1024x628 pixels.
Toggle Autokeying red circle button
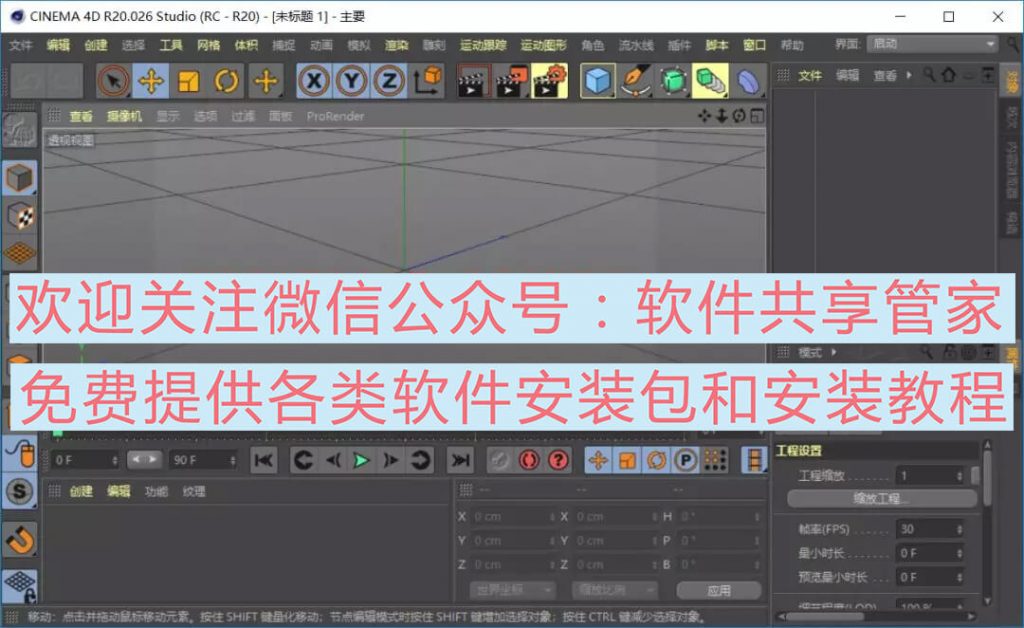(x=529, y=460)
